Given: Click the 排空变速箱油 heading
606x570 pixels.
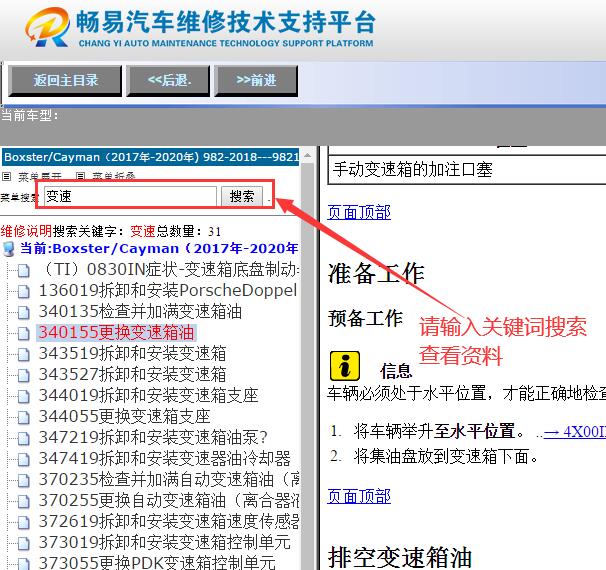Looking at the screenshot, I should click(400, 557).
